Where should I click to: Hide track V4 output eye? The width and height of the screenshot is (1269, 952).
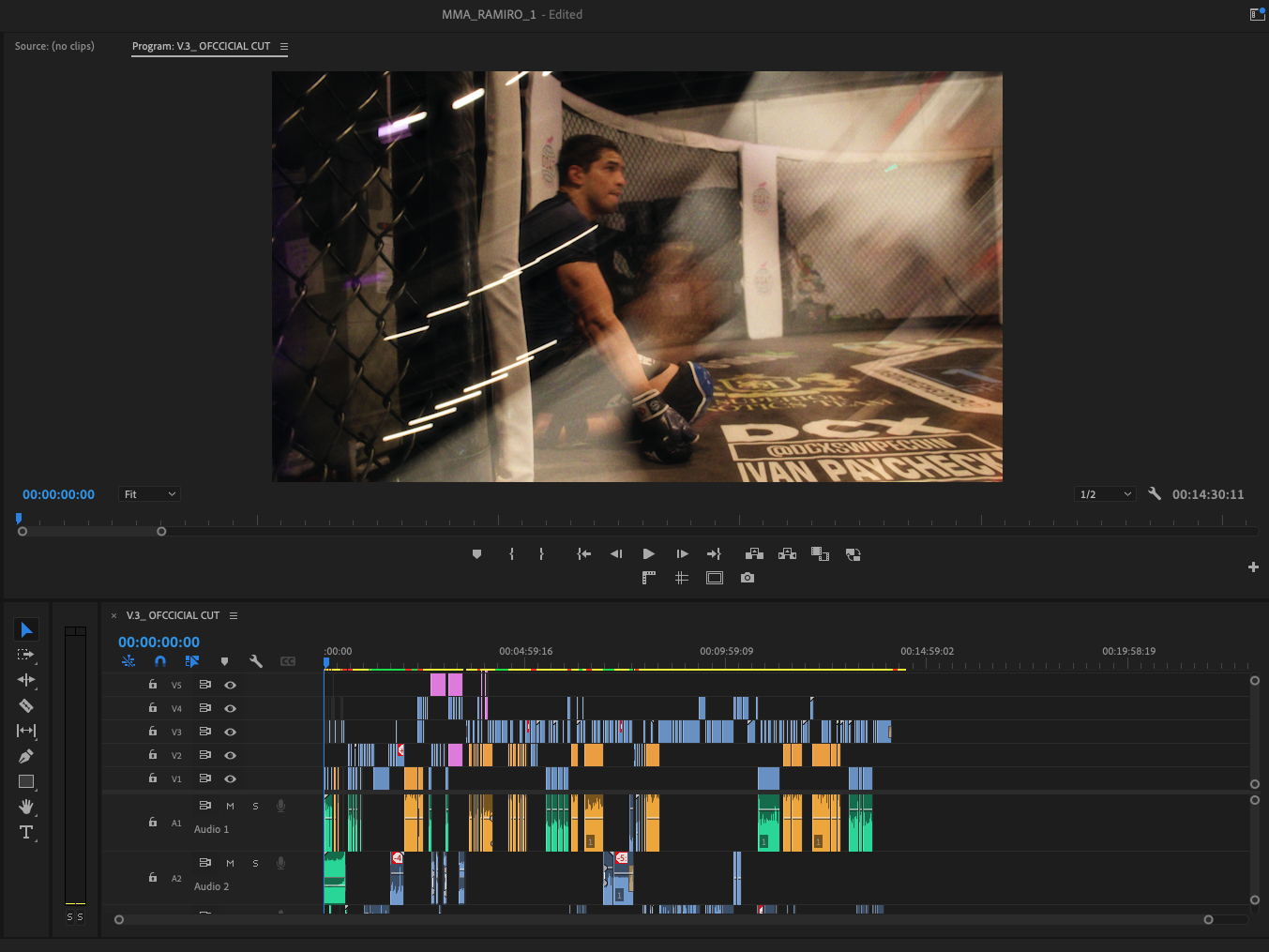[x=230, y=708]
